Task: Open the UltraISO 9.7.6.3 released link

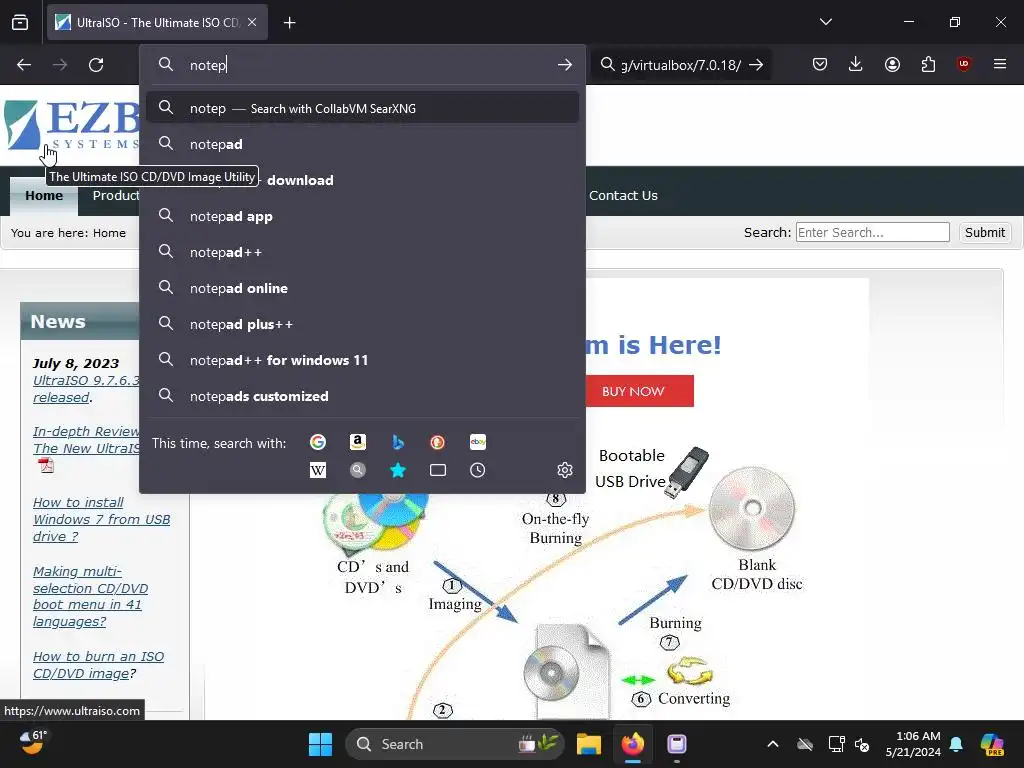Action: pos(86,389)
